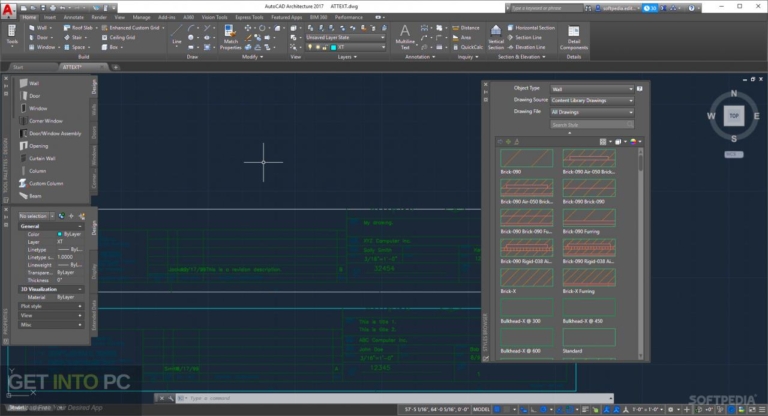Open QuickCalc calculator
Image resolution: width=768 pixels, height=416 pixels.
(x=467, y=47)
